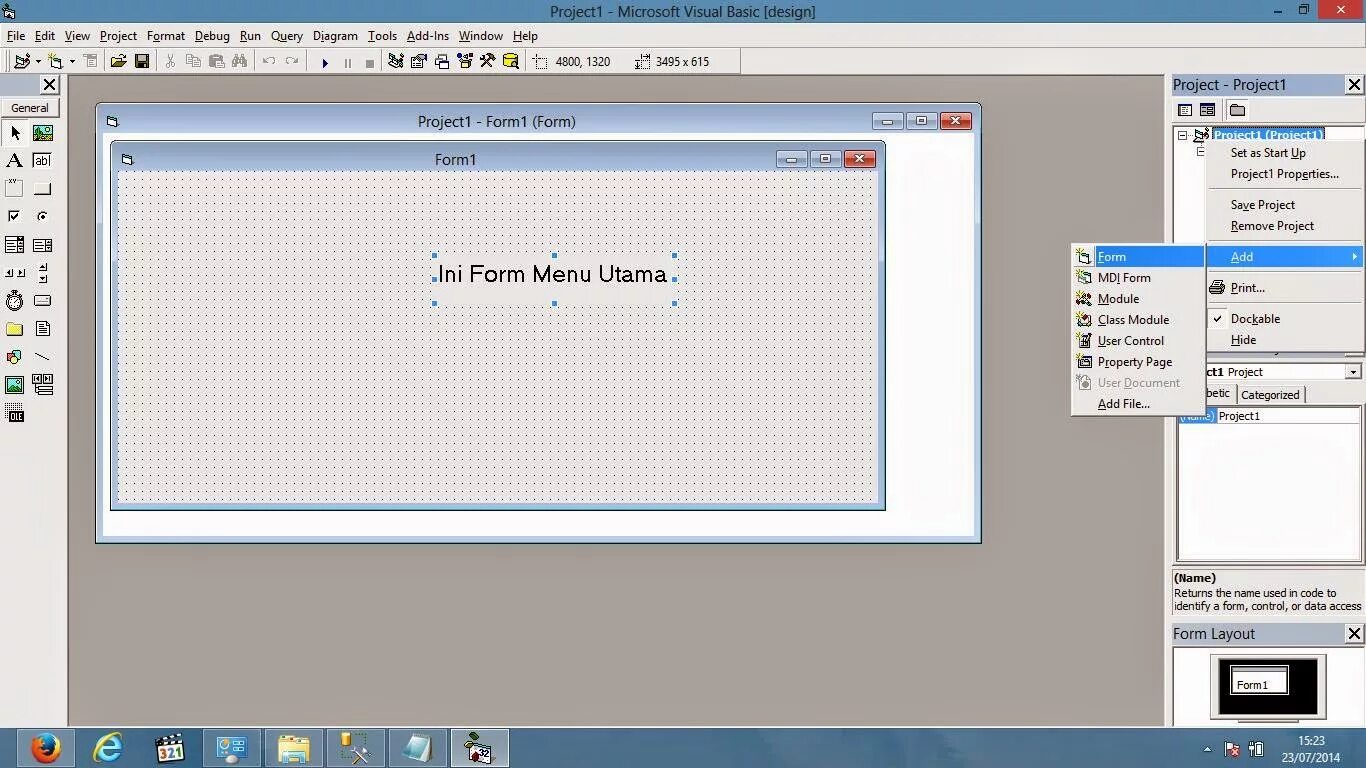Image resolution: width=1366 pixels, height=768 pixels.
Task: Choose Module from Add submenu
Action: pos(1138,299)
